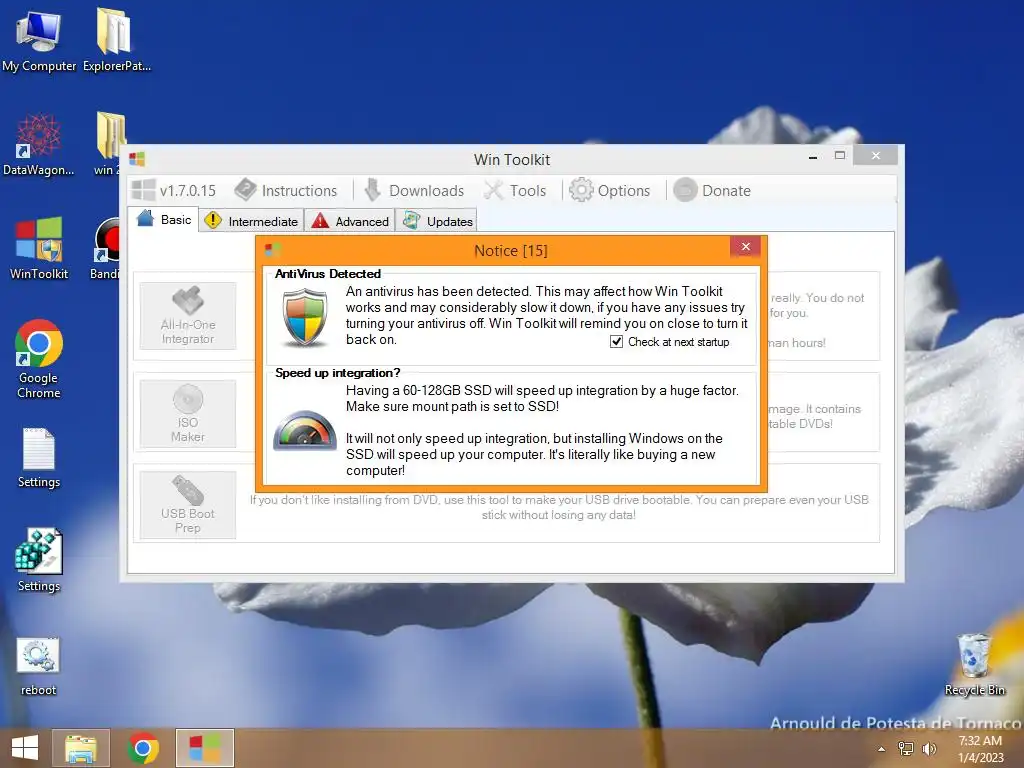The width and height of the screenshot is (1024, 768).
Task: Launch Google Chrome from desktop
Action: [x=39, y=359]
